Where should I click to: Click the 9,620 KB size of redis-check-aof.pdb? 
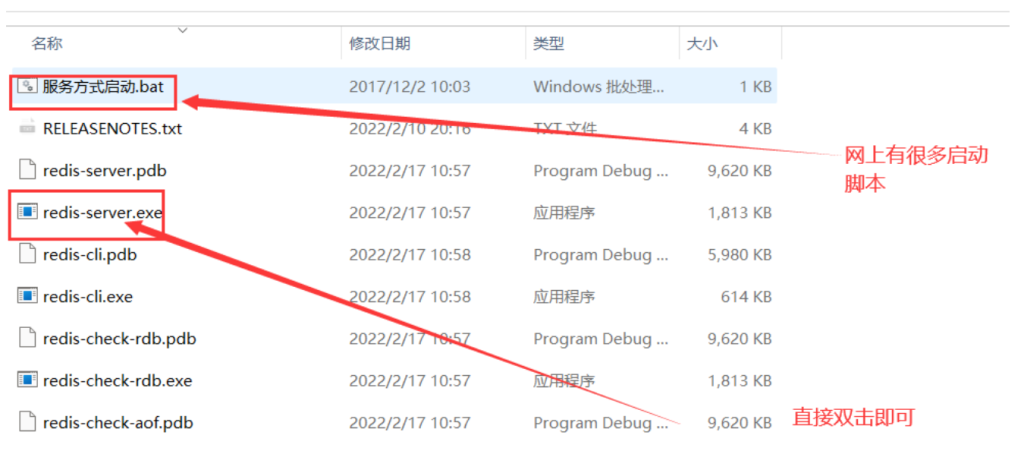(x=740, y=422)
